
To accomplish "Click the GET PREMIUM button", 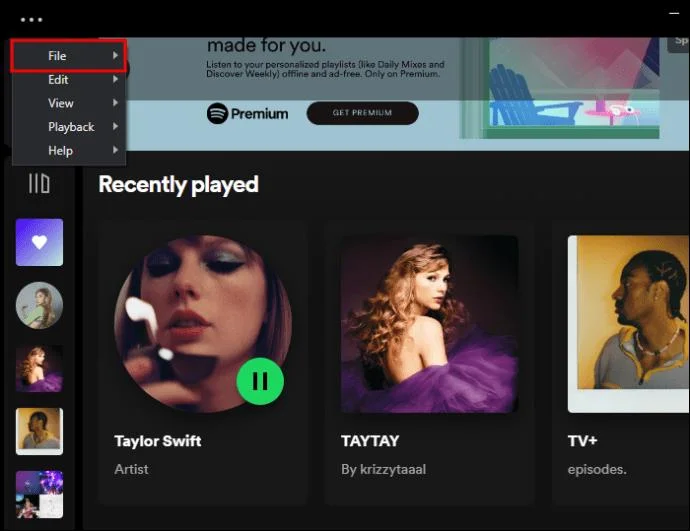I will 363,113.
